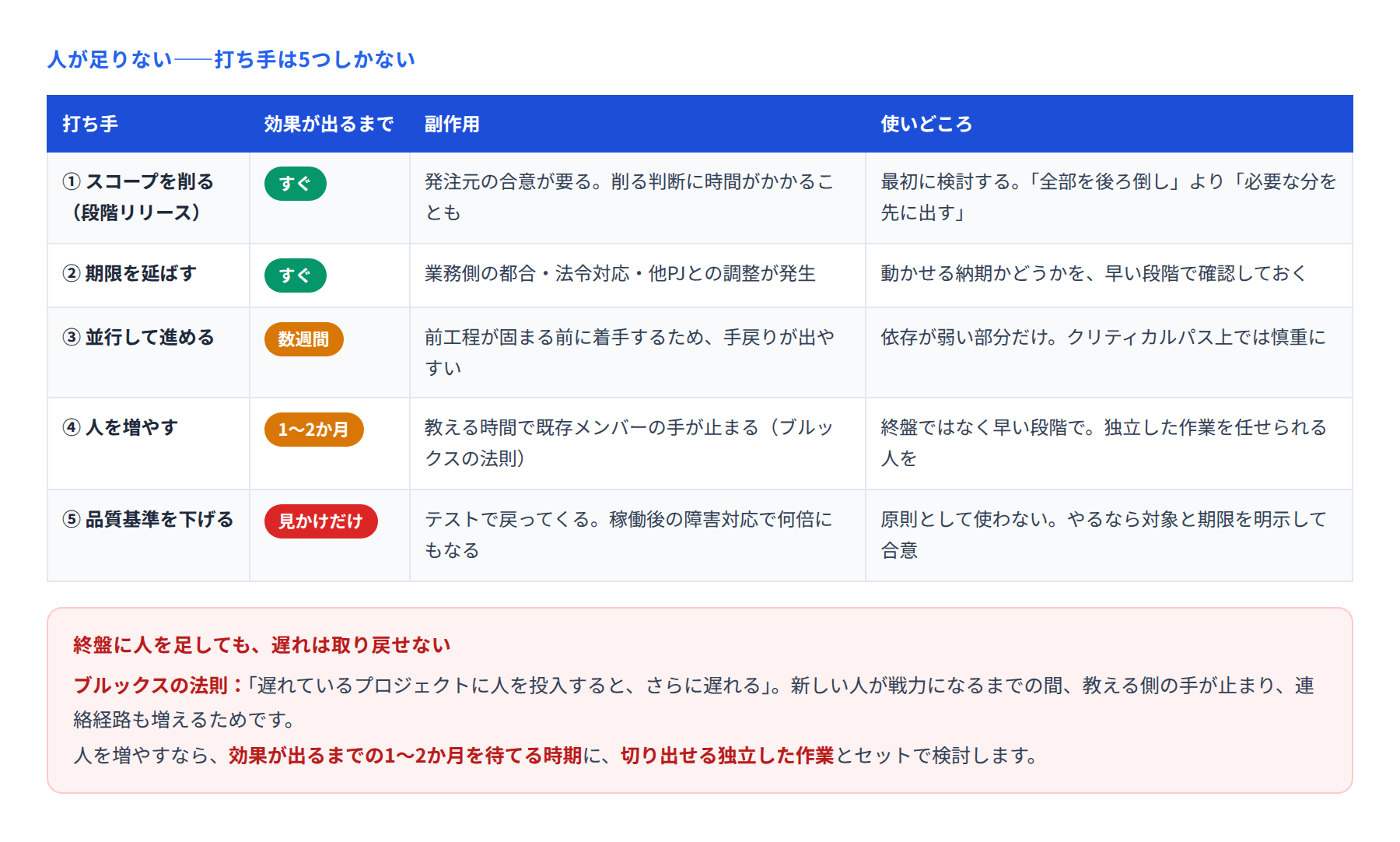The height and width of the screenshot is (842, 1400).
Task: Click the 副作用 column header
Action: tap(638, 124)
